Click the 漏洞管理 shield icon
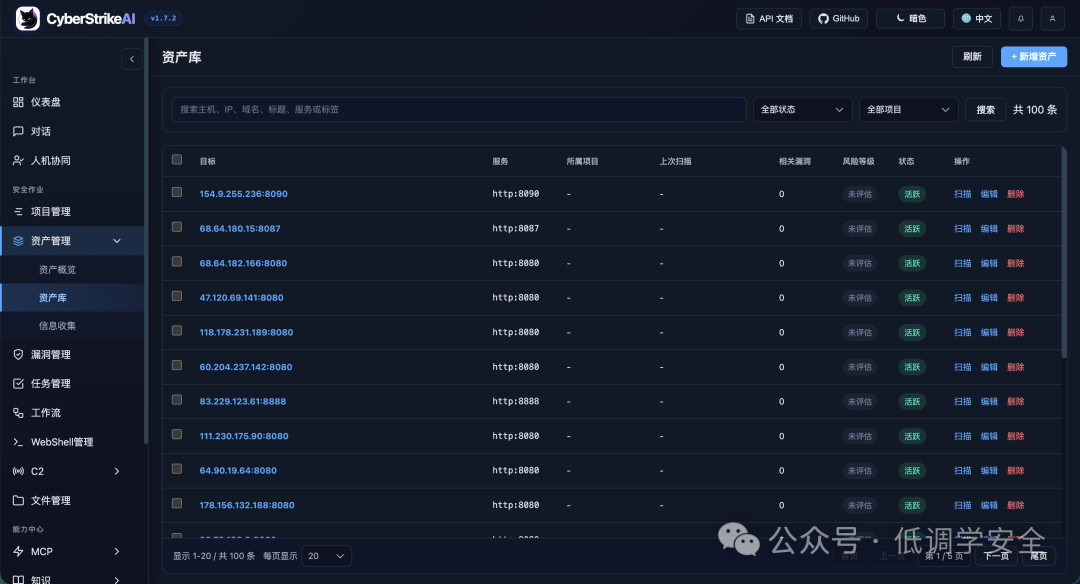Image resolution: width=1080 pixels, height=584 pixels. point(19,354)
